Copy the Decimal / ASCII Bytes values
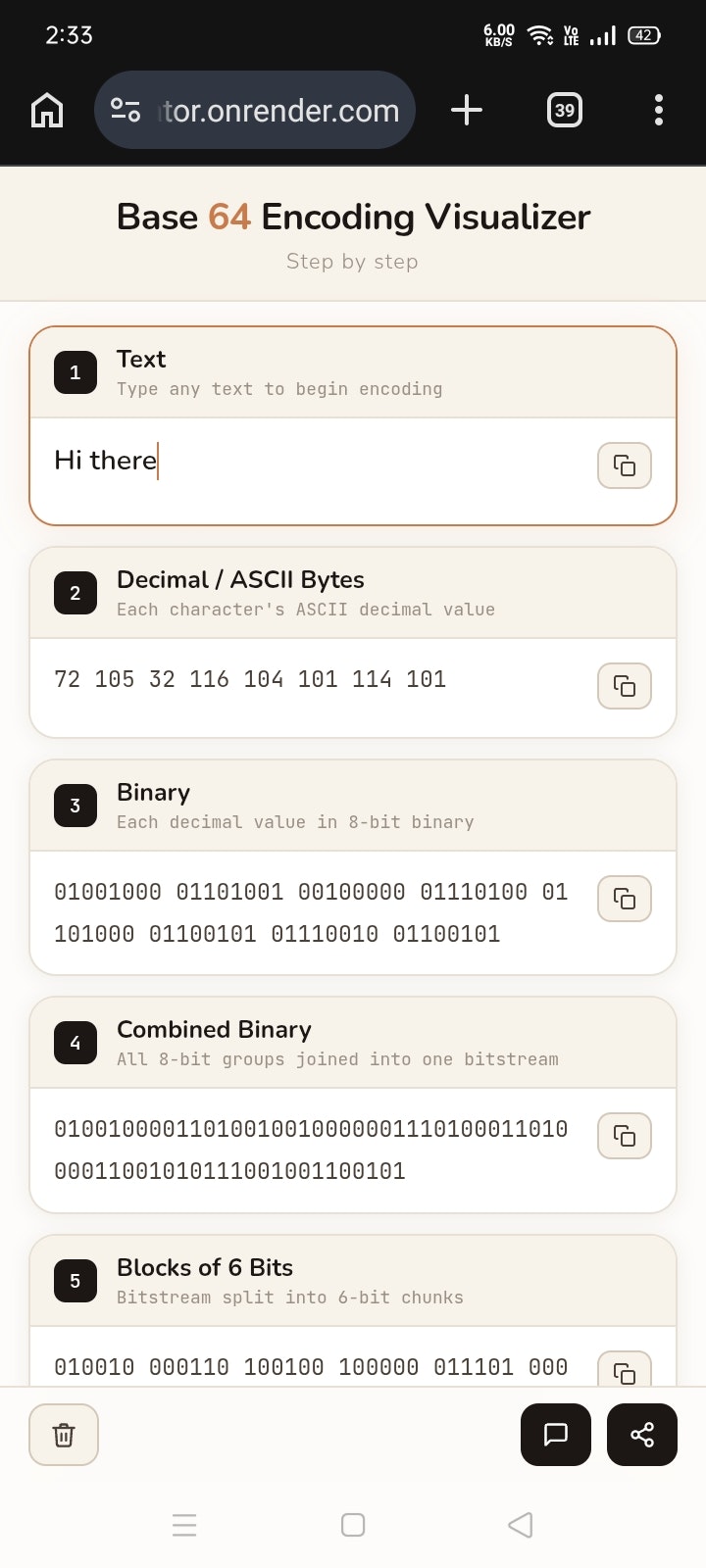 625,687
